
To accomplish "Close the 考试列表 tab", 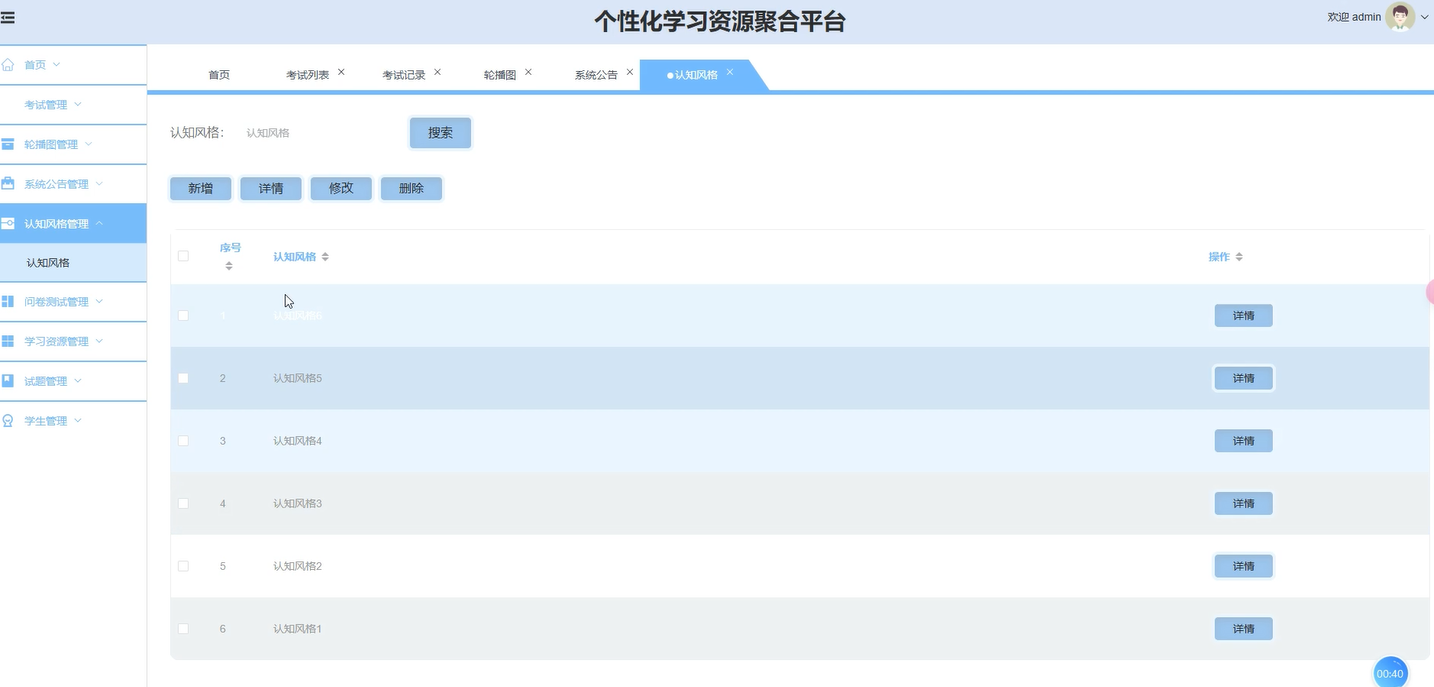I will coord(341,72).
